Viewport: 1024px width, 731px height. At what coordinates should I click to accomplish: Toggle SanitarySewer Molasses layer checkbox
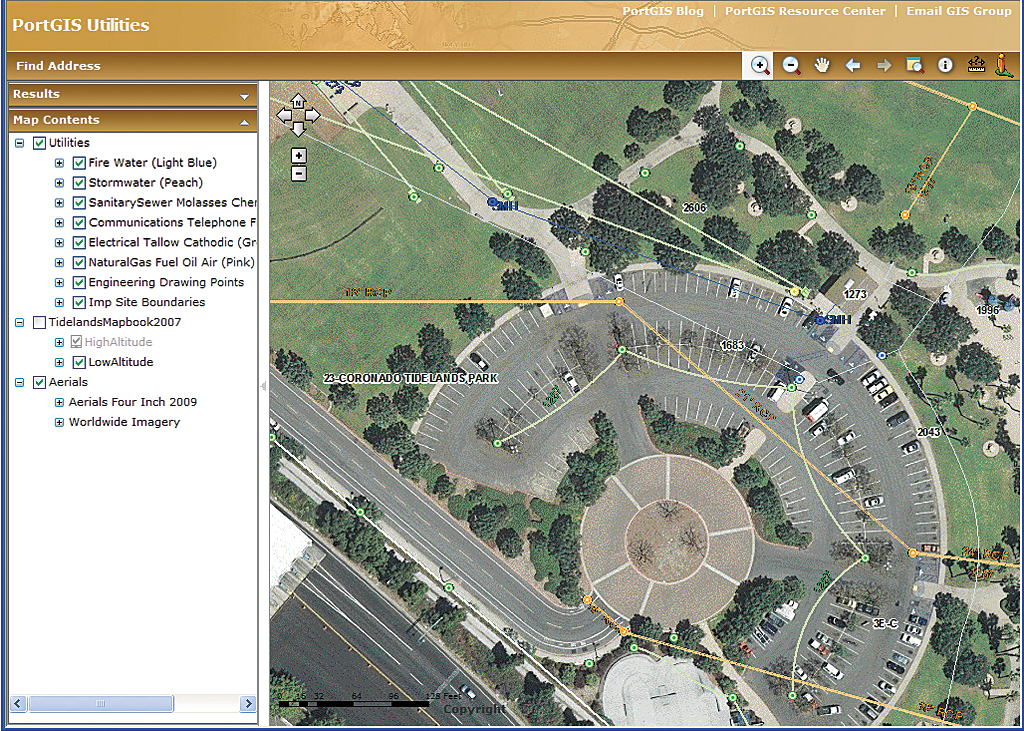(79, 203)
